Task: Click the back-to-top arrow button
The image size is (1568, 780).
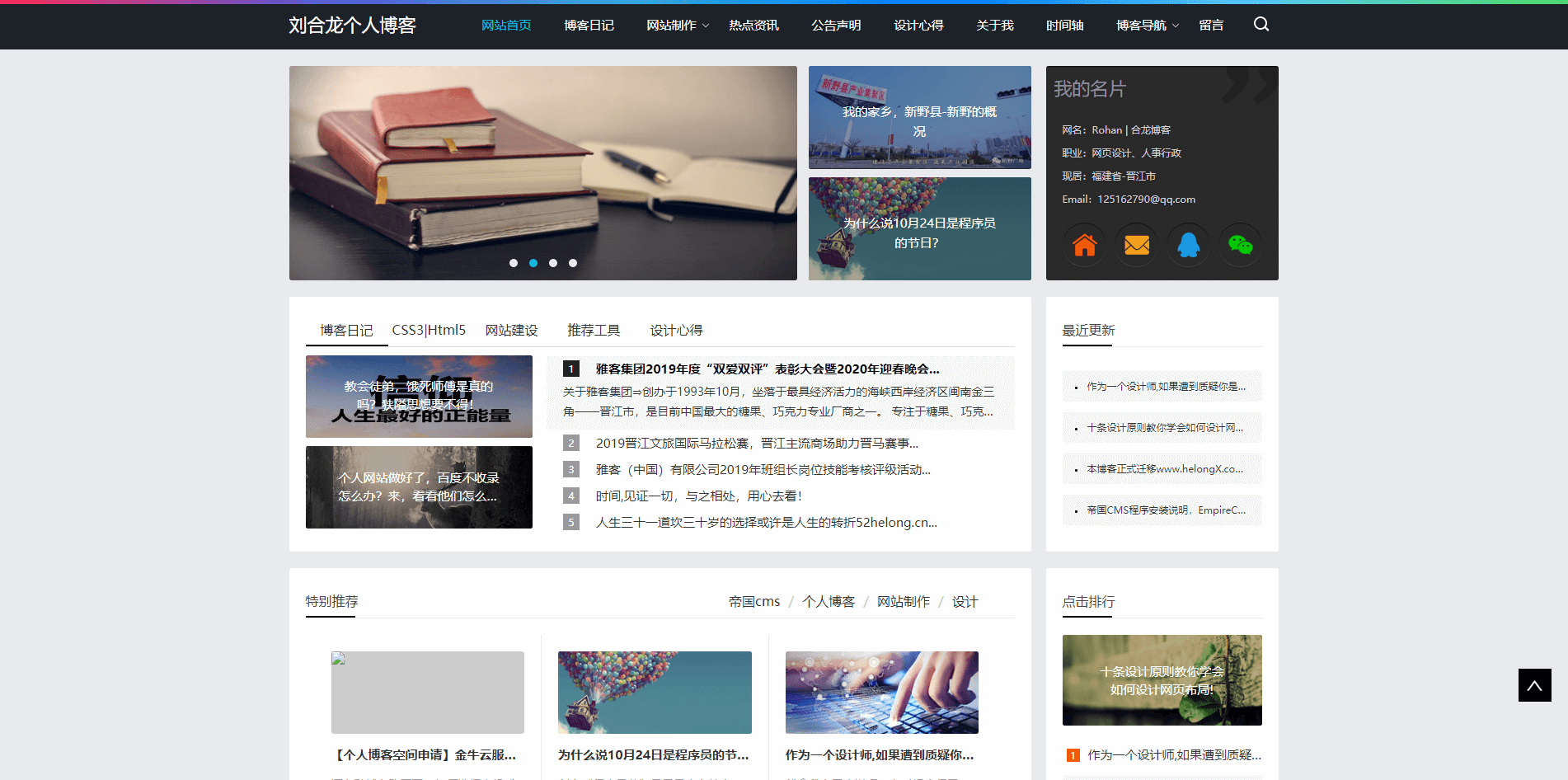Action: coord(1534,685)
